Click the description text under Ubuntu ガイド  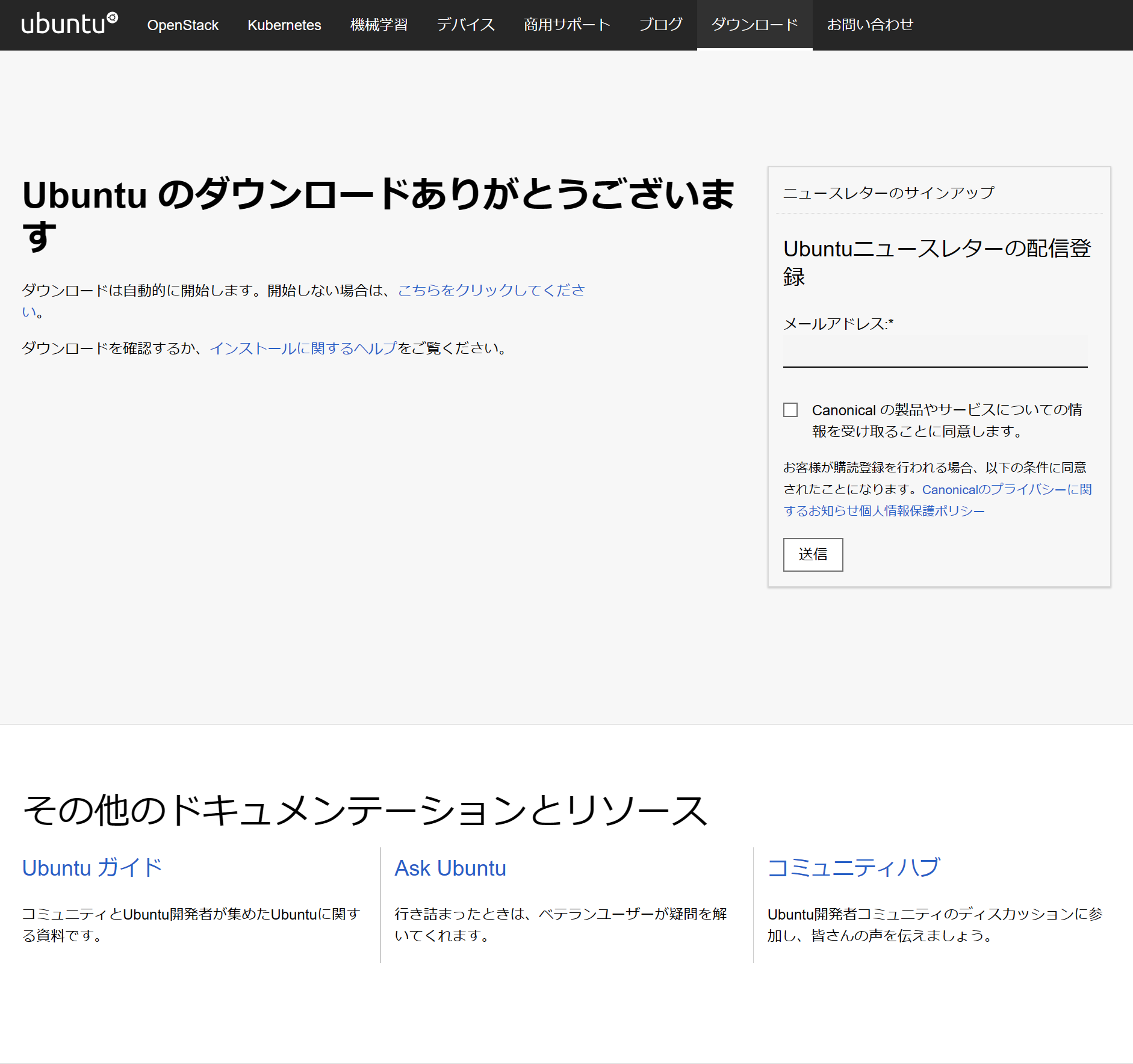point(191,925)
